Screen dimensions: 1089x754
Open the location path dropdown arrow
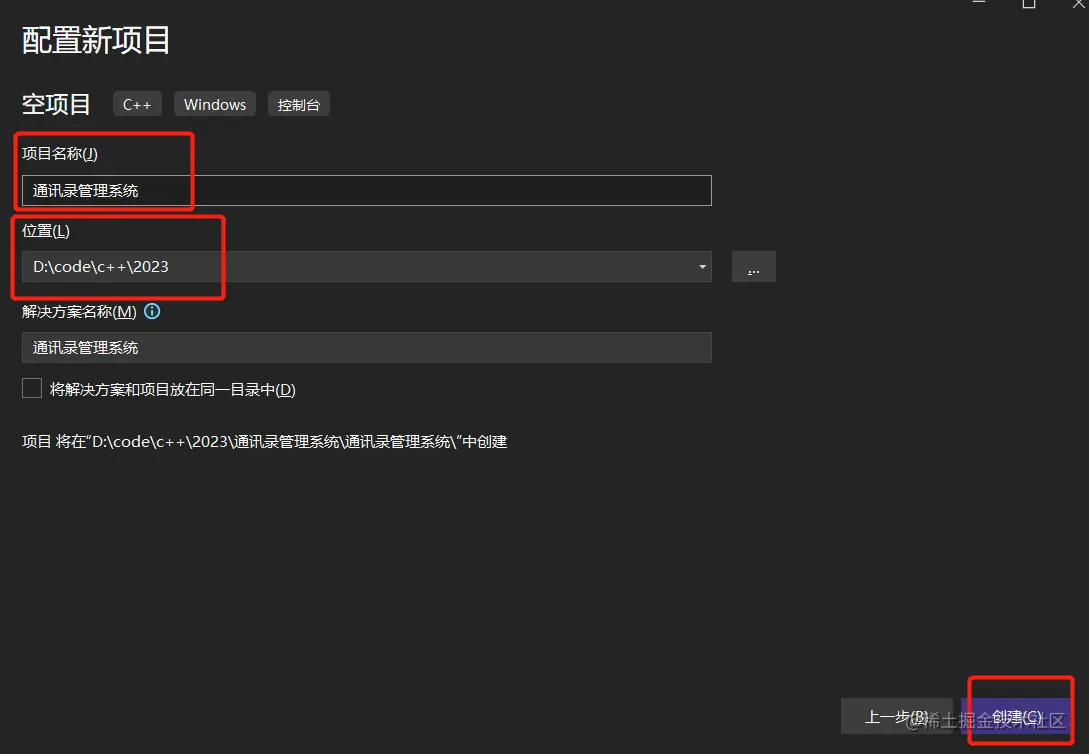[x=702, y=267]
